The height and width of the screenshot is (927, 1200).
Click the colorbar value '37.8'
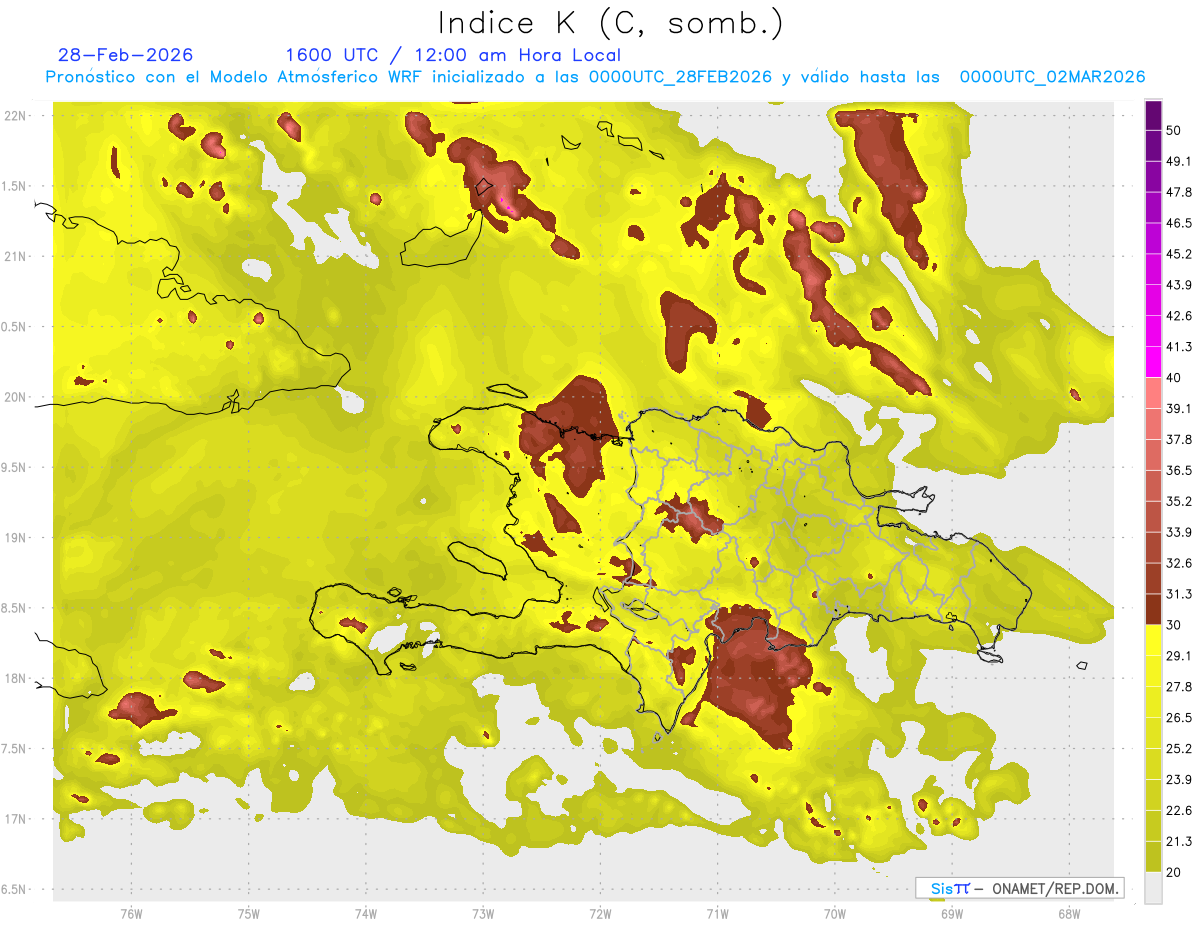pos(1178,440)
